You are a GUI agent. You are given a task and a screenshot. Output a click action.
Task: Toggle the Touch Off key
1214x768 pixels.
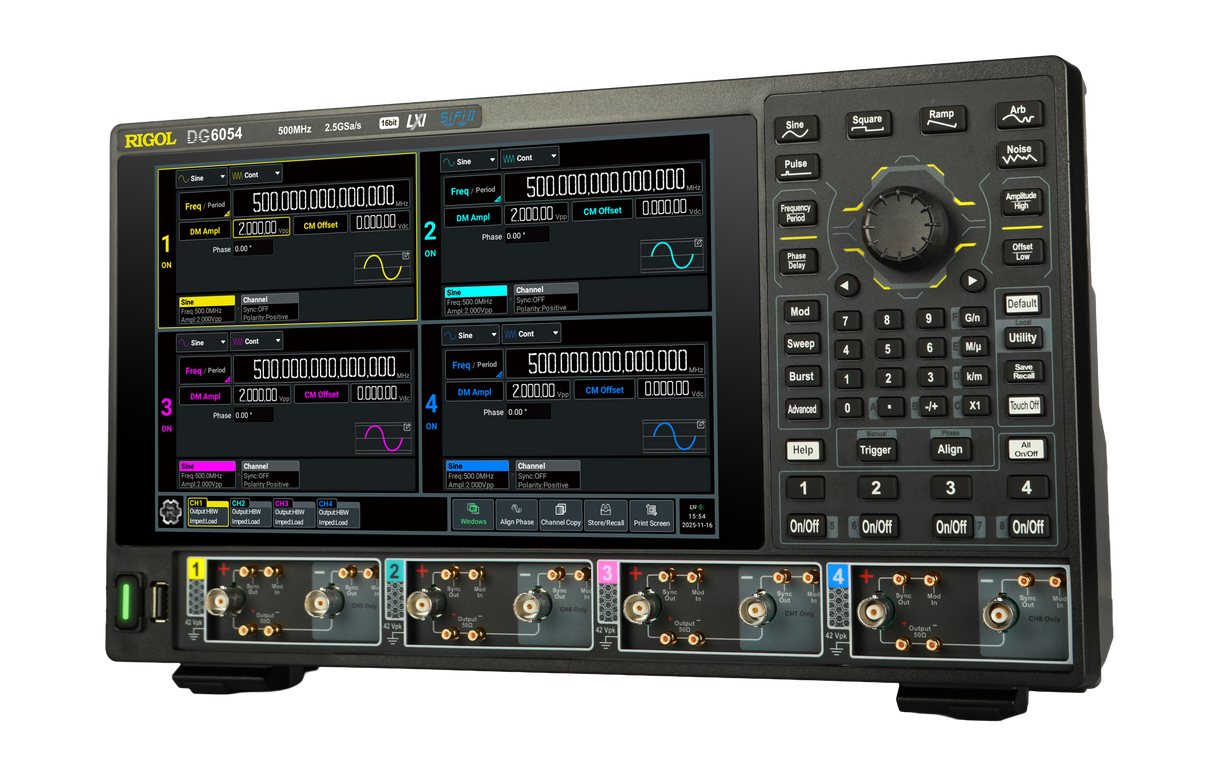[1024, 405]
